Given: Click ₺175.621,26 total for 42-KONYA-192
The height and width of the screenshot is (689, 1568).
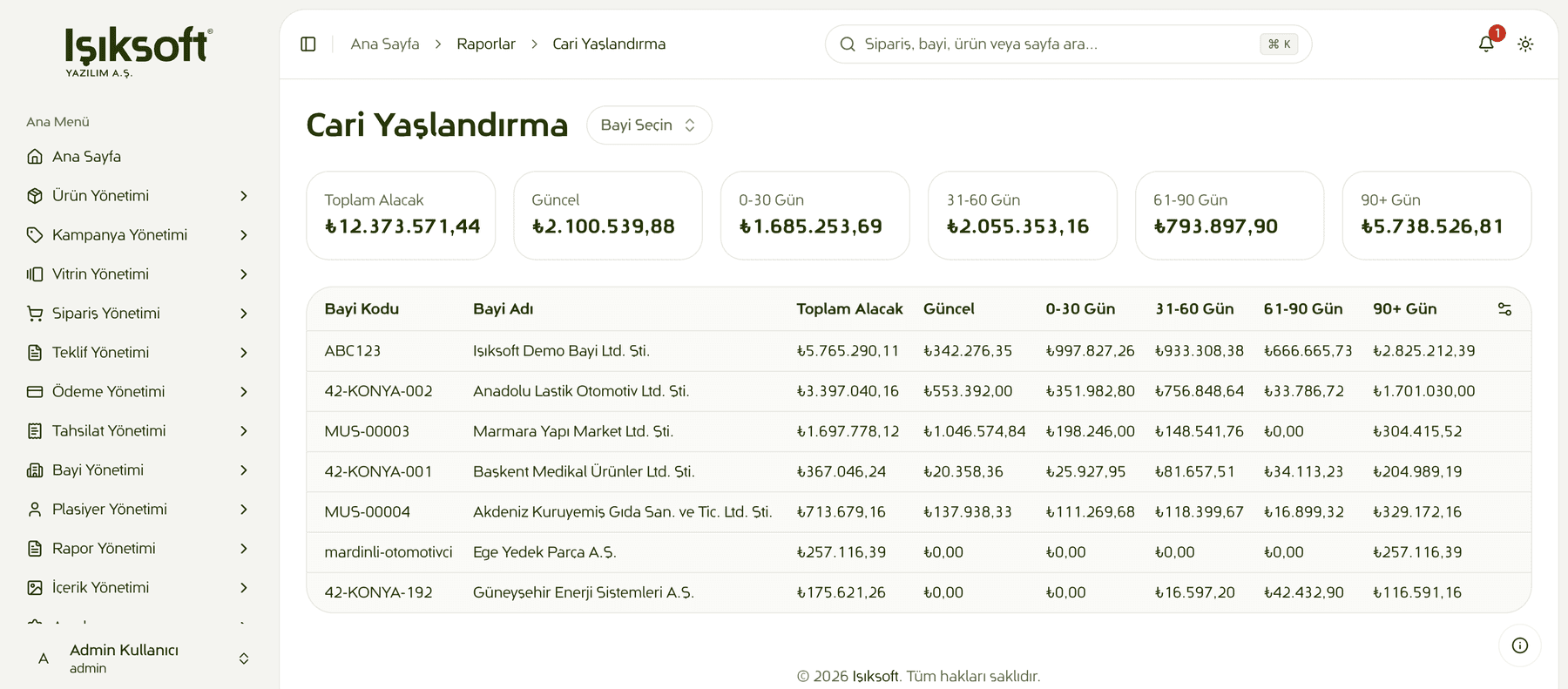Looking at the screenshot, I should [841, 592].
